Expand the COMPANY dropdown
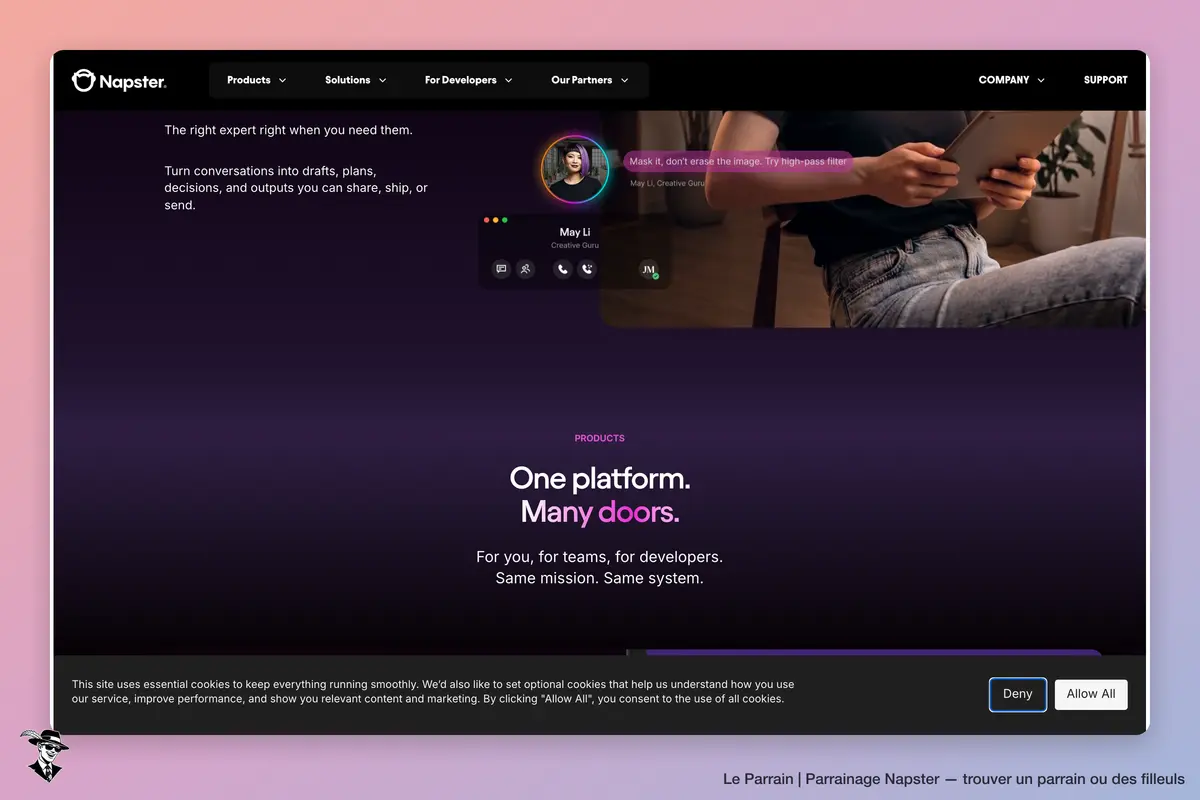 pos(1012,80)
